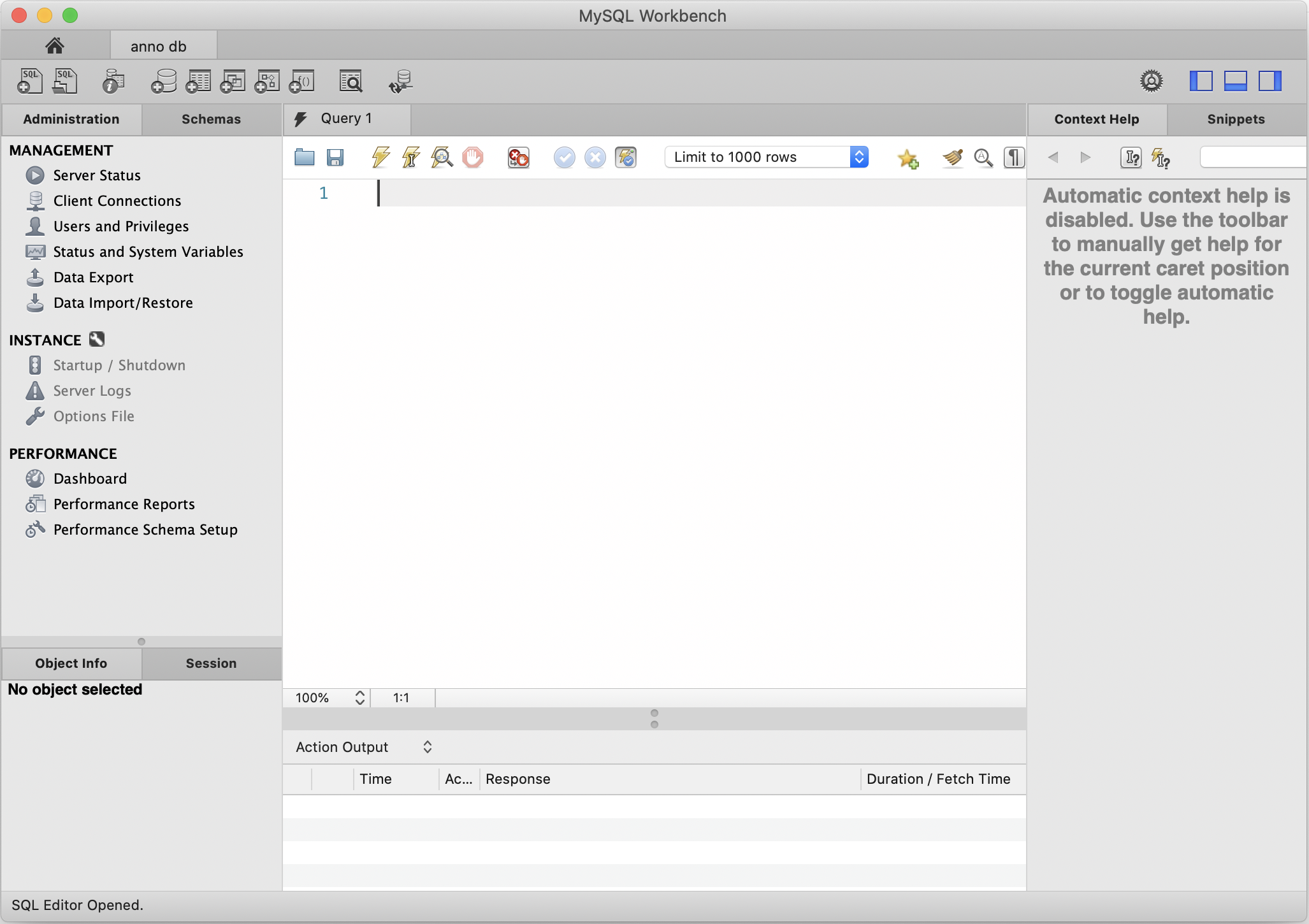
Task: Create a new SQL tab for executing queries
Action: tap(29, 81)
